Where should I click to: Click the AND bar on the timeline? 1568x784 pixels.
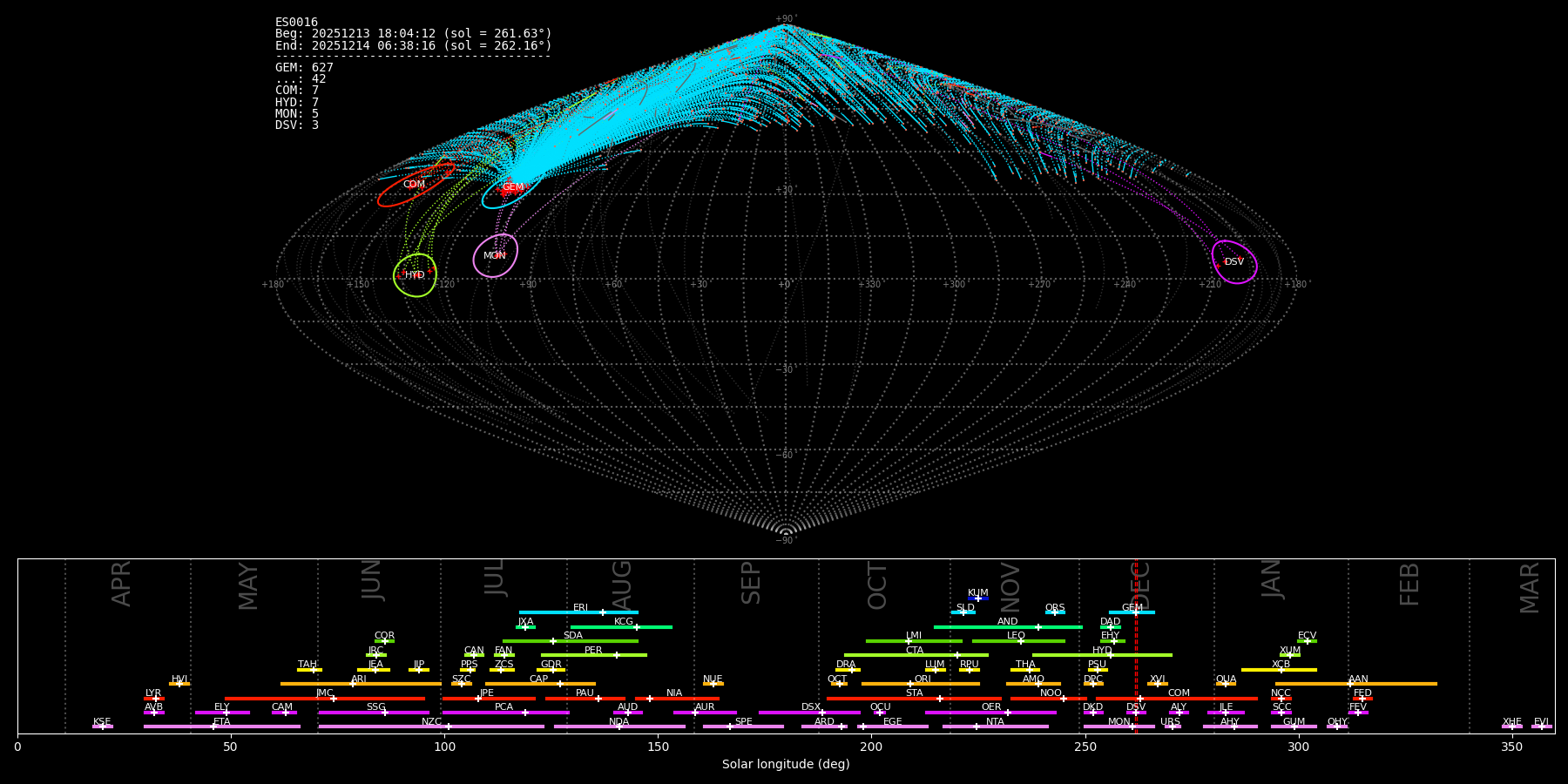tap(1008, 626)
